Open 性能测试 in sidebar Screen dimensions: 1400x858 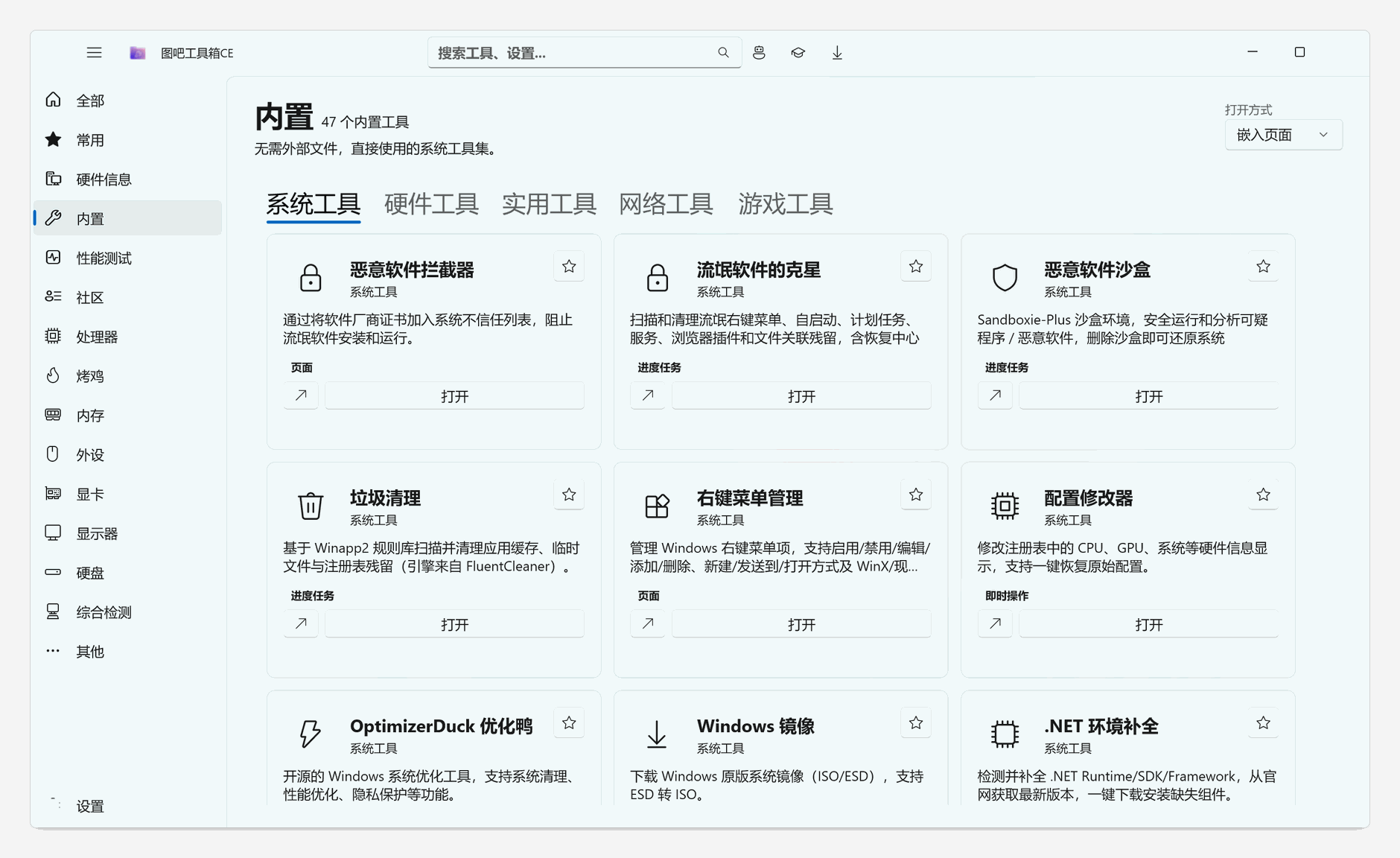(x=127, y=258)
